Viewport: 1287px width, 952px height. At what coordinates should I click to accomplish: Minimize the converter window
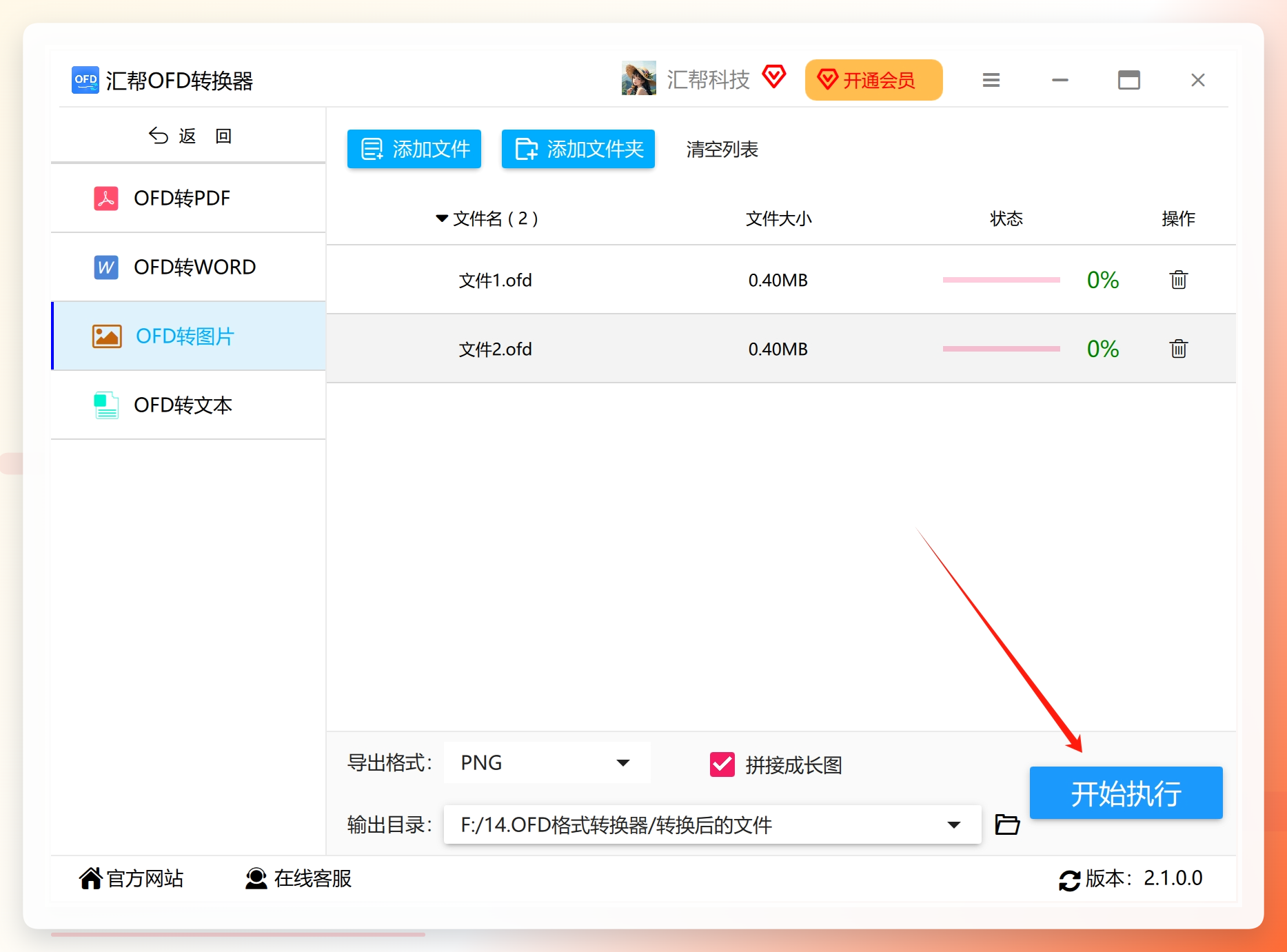coord(1060,80)
